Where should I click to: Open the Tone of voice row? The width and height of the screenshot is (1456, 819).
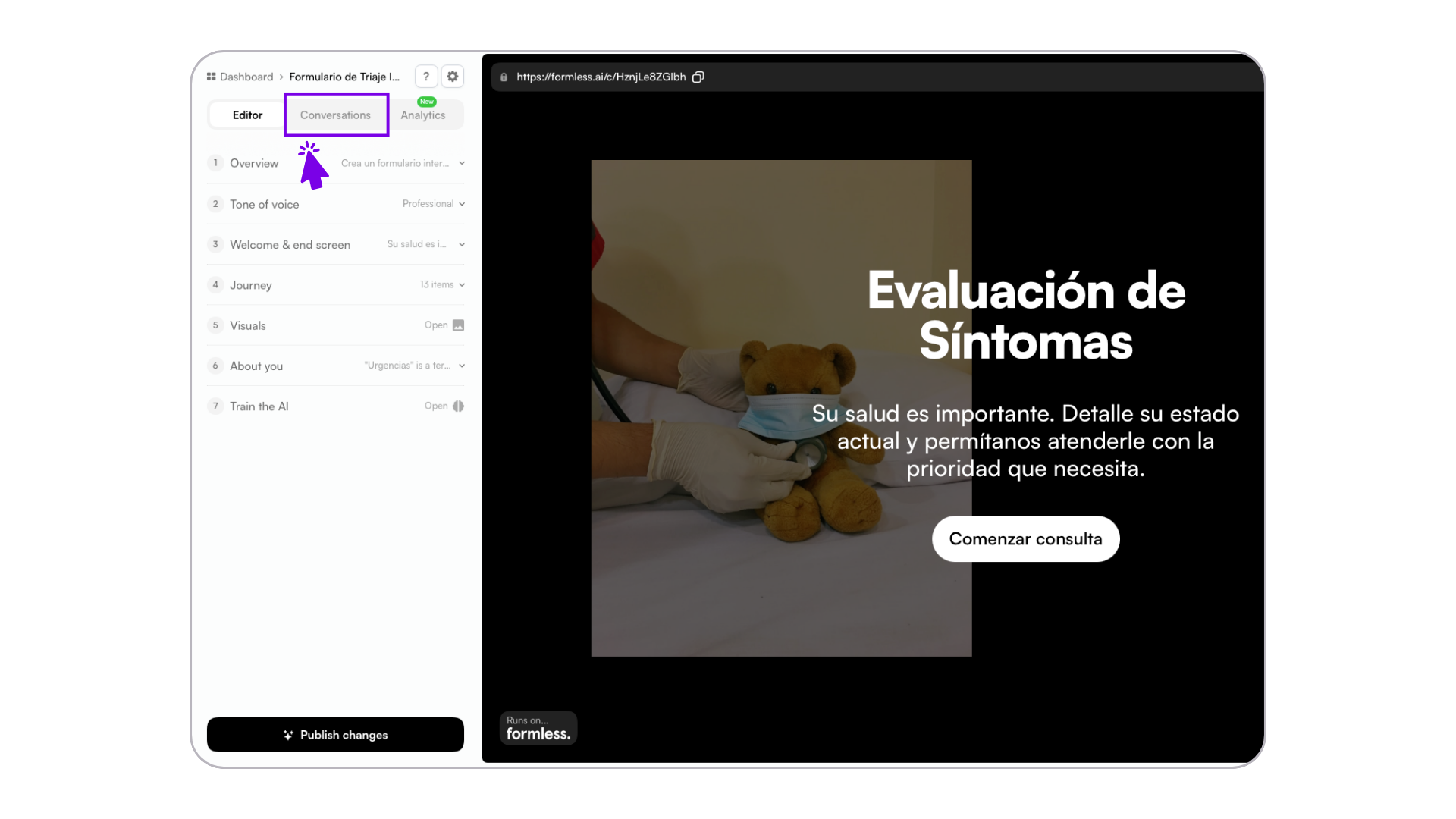335,204
